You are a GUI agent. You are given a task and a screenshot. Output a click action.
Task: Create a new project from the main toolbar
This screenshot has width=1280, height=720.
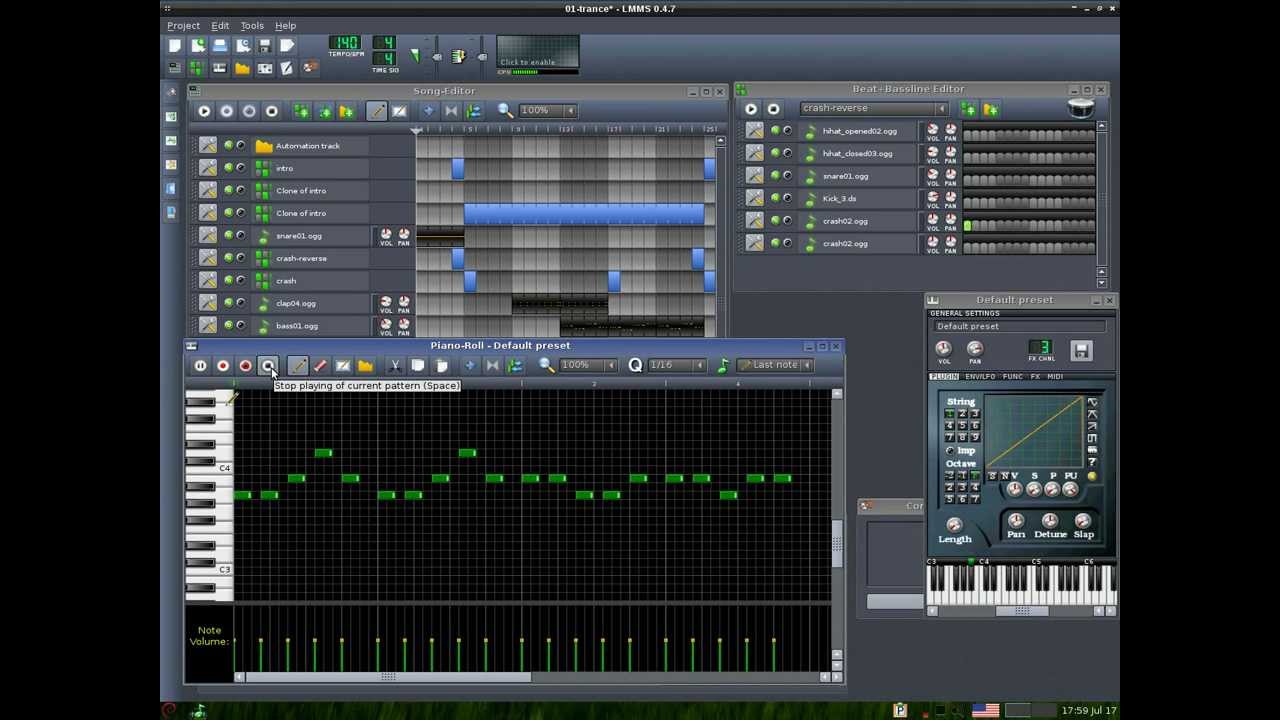[175, 45]
